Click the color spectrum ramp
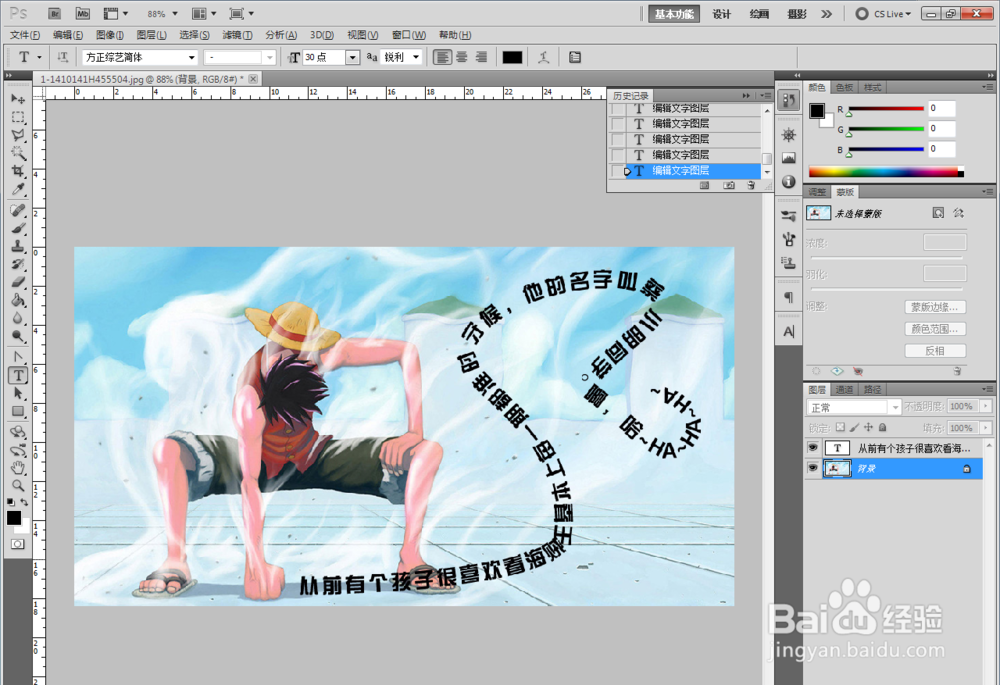 point(886,172)
